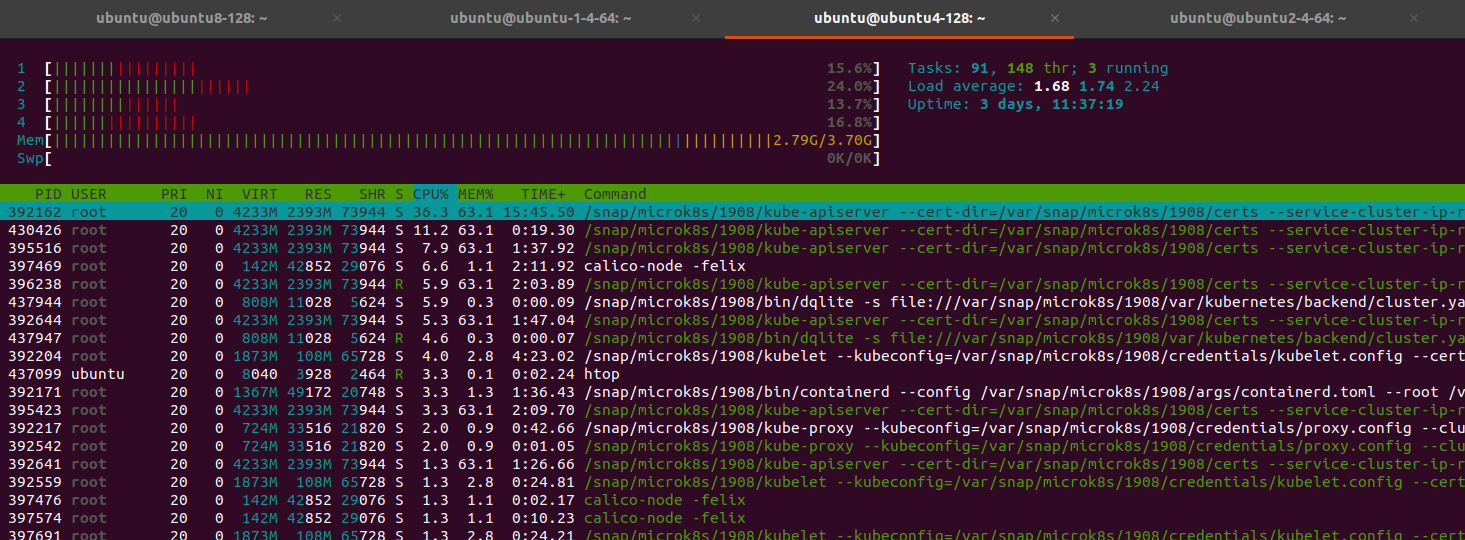Screen dimensions: 1465x540
Task: Click the CPU 2 usage meter at 24.0%
Action: pos(448,86)
